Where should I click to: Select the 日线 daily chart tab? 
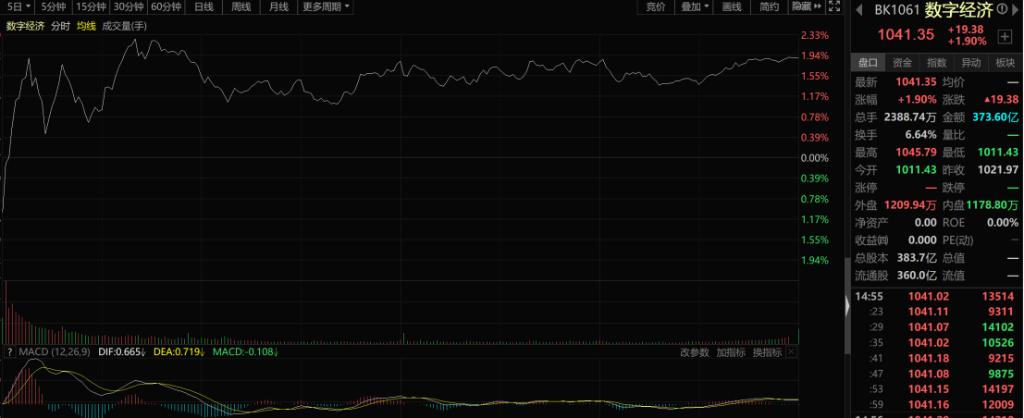click(203, 7)
